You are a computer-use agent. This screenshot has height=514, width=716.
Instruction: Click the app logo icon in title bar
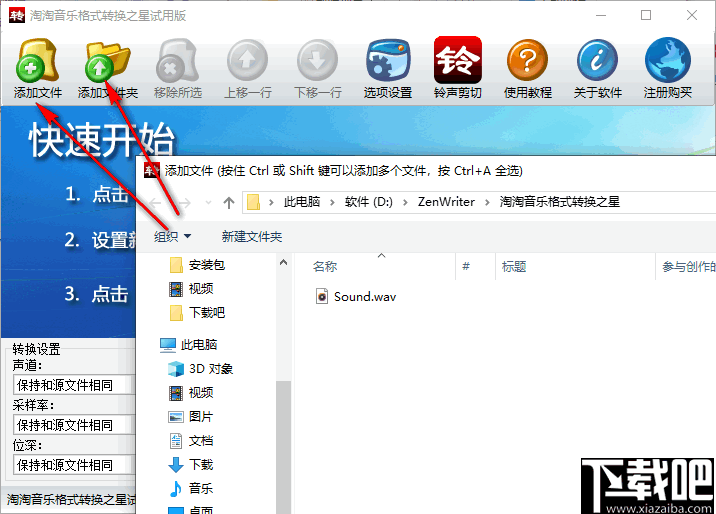point(17,16)
